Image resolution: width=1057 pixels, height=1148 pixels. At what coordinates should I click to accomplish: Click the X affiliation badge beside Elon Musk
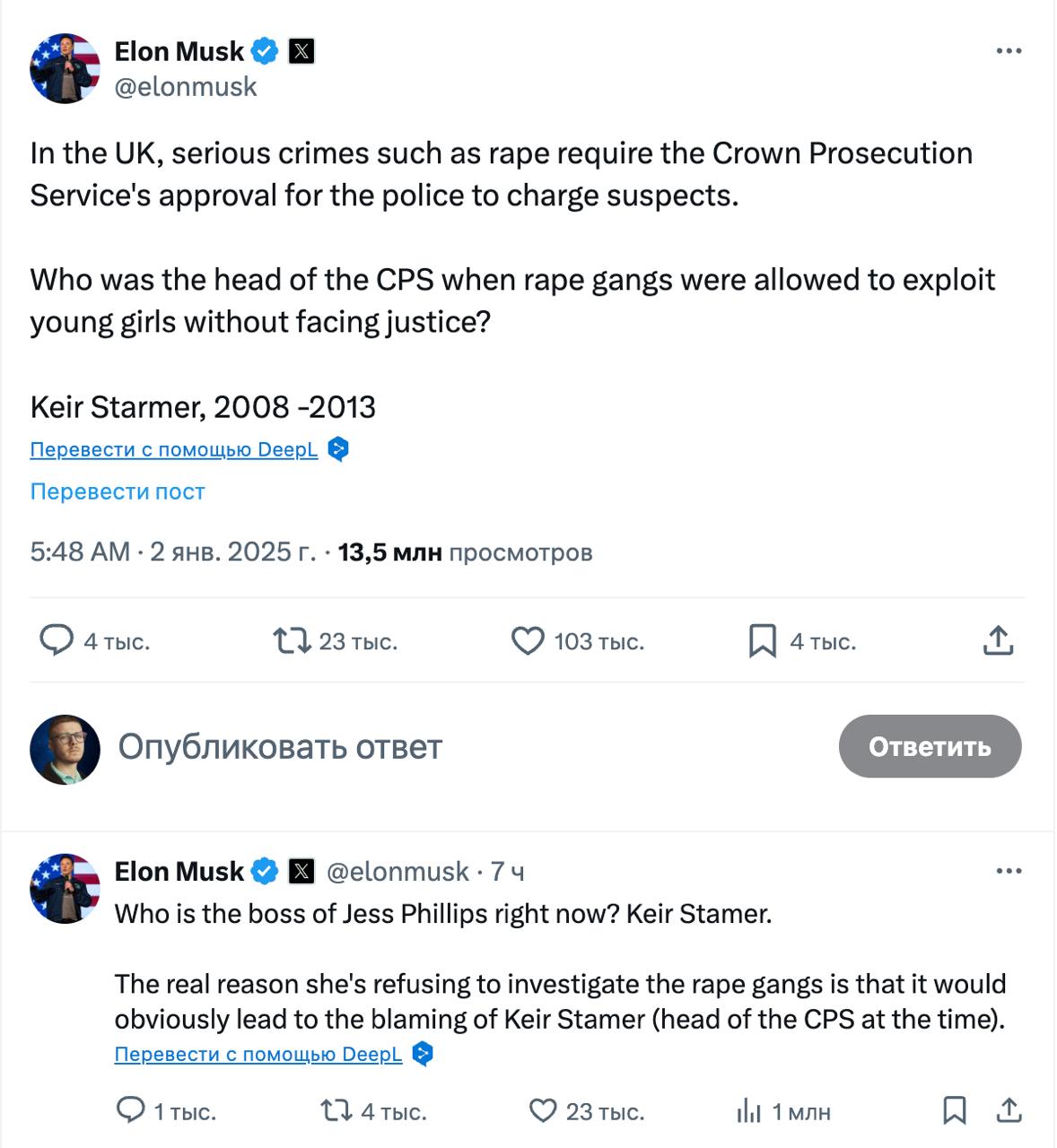click(x=301, y=52)
